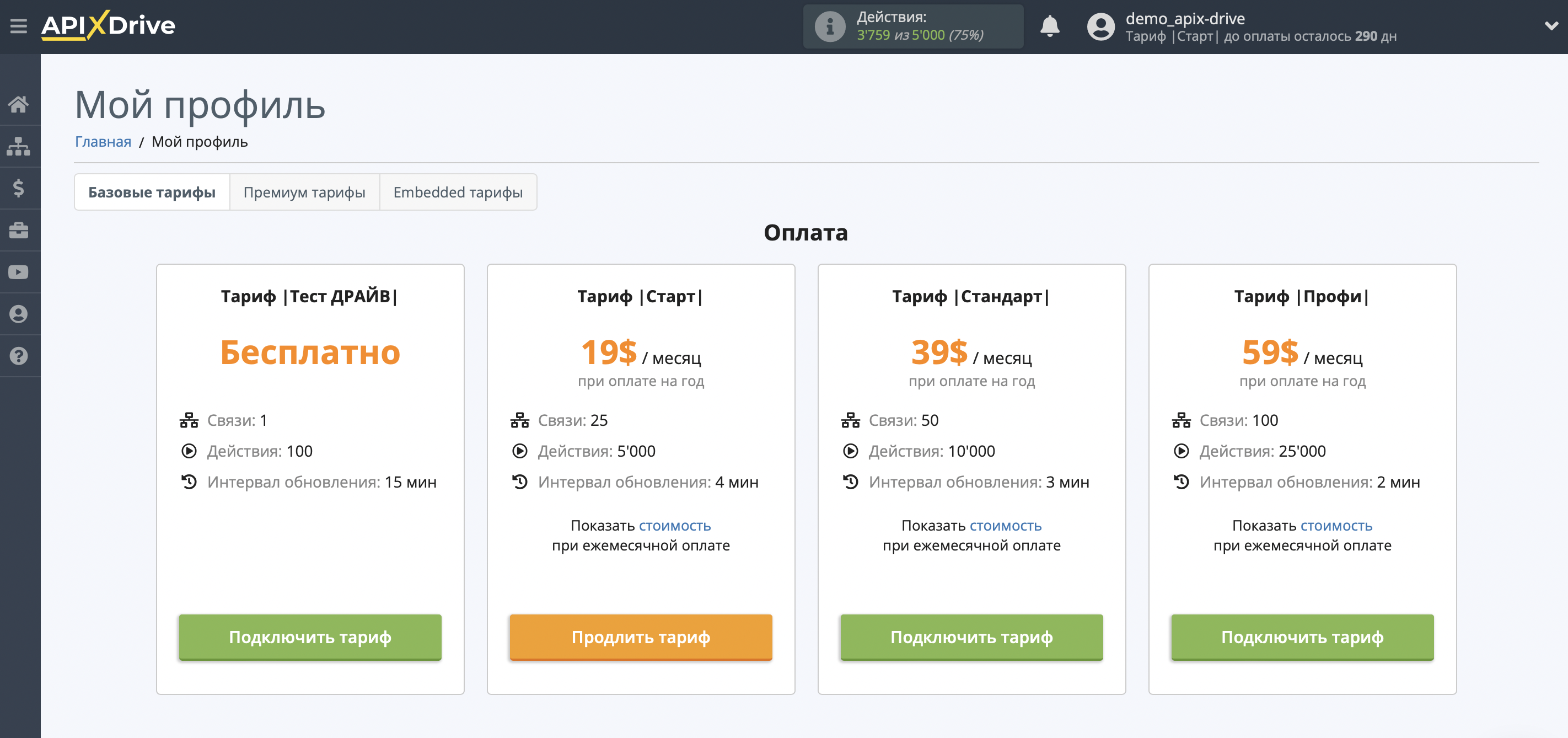The height and width of the screenshot is (738, 1568).
Task: Click the Тариф |Профи| title
Action: (x=1302, y=297)
